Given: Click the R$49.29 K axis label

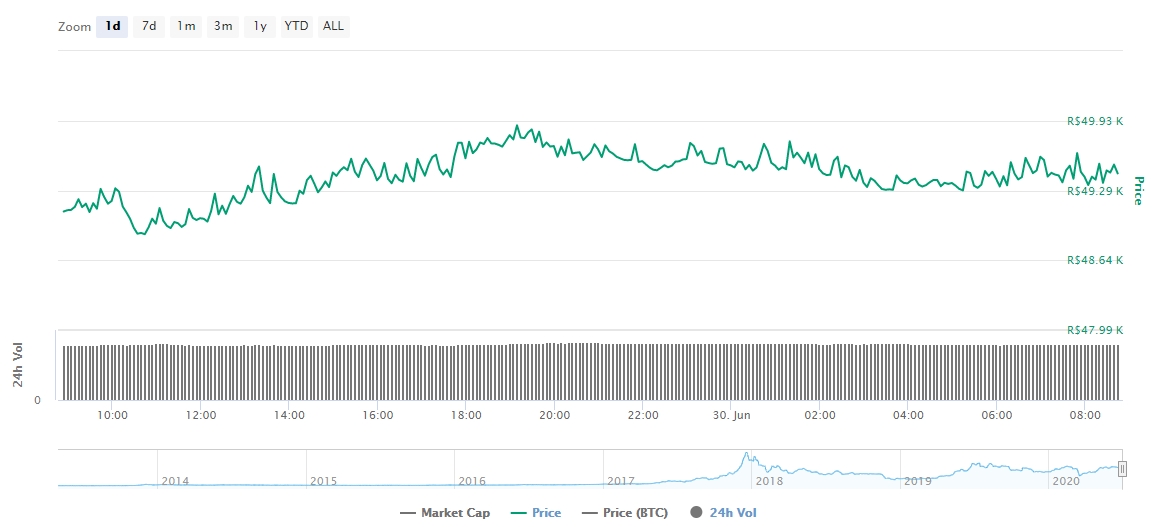Looking at the screenshot, I should coord(1095,191).
